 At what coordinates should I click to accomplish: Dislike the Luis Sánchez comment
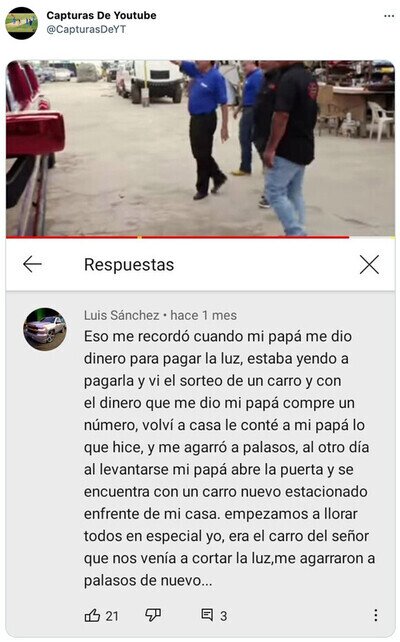[153, 615]
